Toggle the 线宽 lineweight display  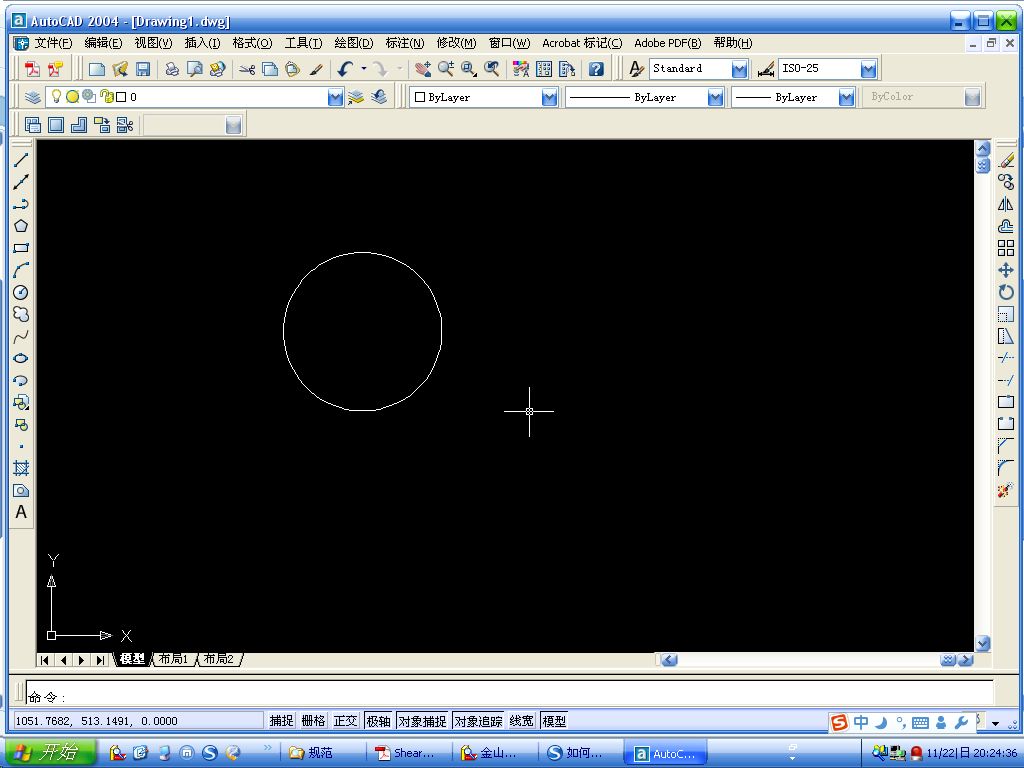click(521, 721)
